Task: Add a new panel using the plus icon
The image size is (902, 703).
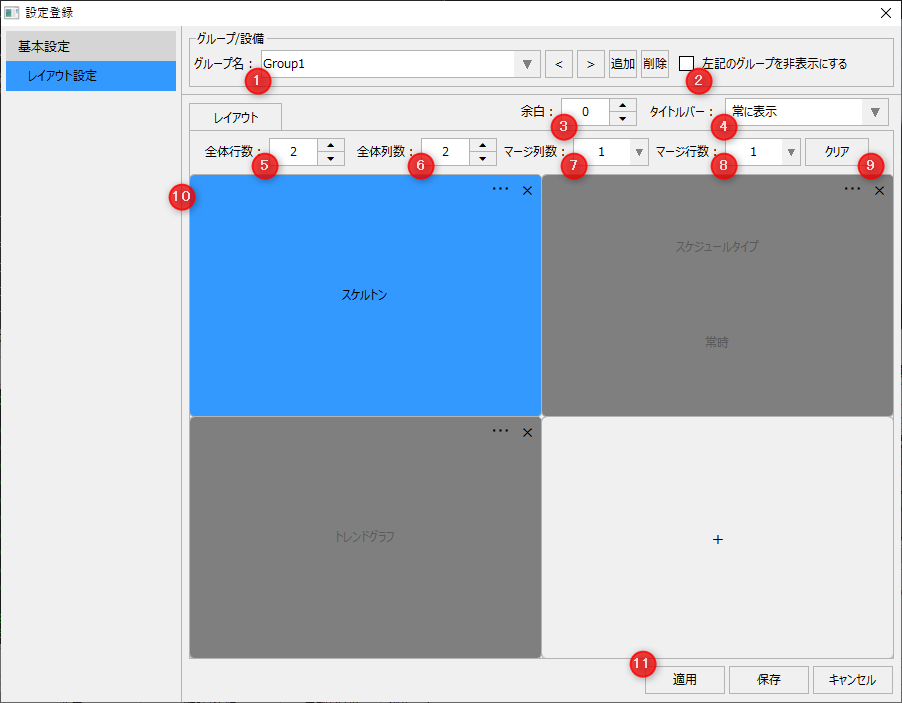Action: pyautogui.click(x=717, y=539)
